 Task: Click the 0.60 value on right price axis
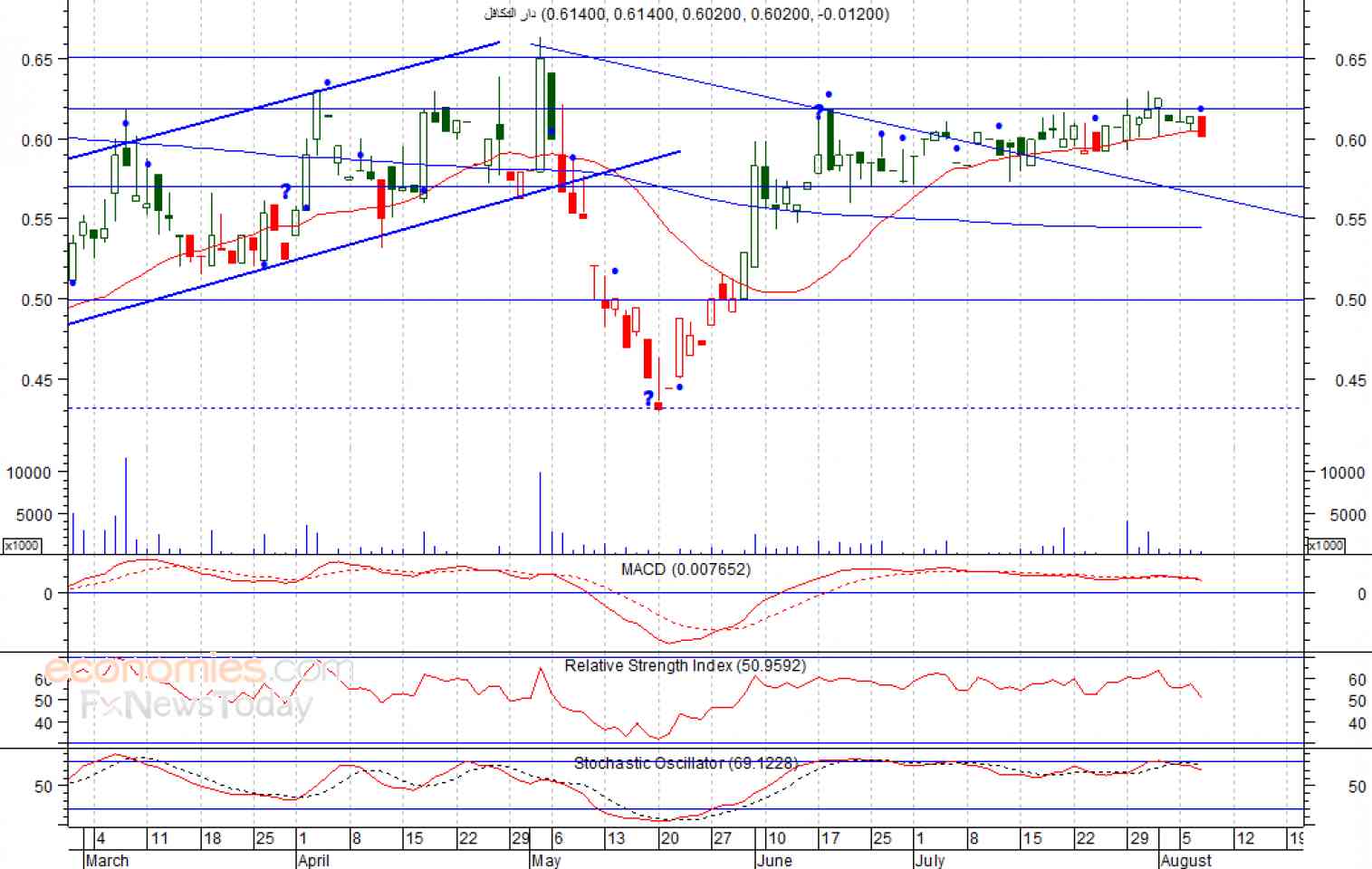(1350, 140)
